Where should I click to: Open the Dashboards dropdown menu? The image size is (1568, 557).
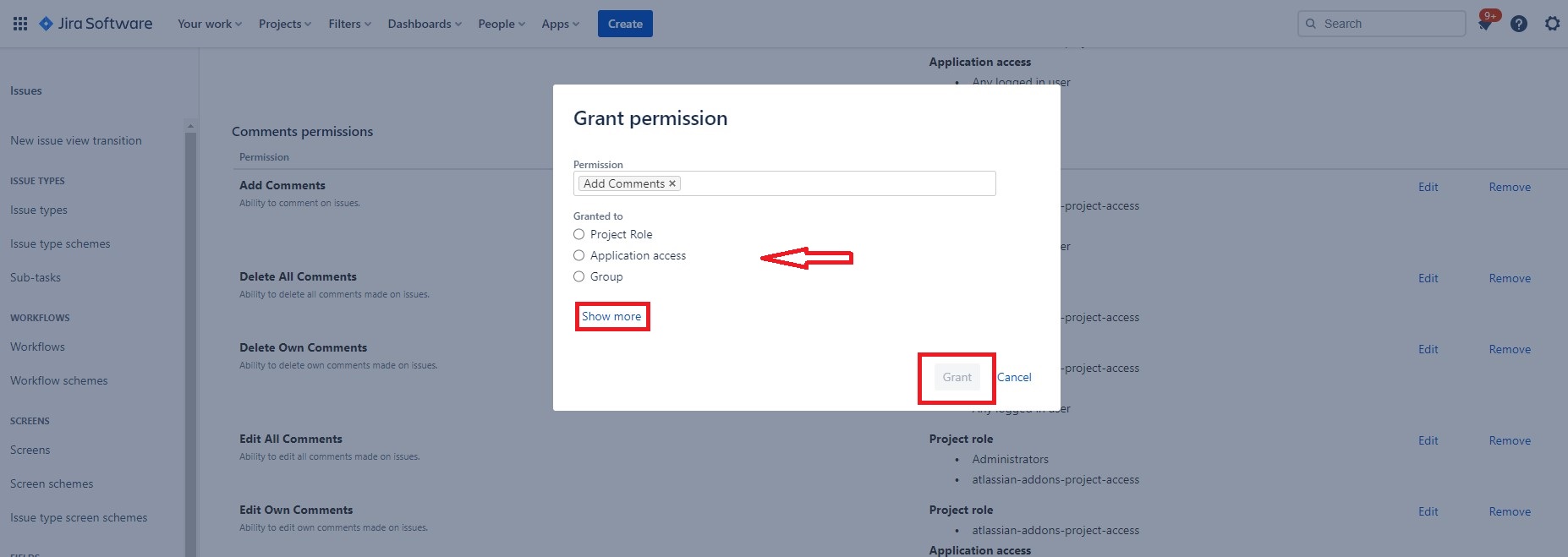point(425,24)
